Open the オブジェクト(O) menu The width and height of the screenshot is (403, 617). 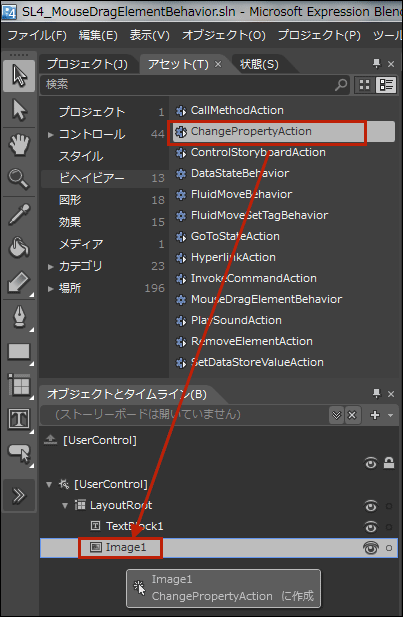224,35
